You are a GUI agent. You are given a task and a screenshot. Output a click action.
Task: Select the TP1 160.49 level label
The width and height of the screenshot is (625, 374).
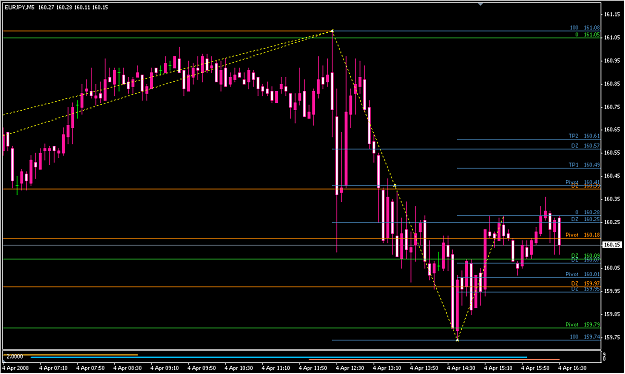pos(584,165)
